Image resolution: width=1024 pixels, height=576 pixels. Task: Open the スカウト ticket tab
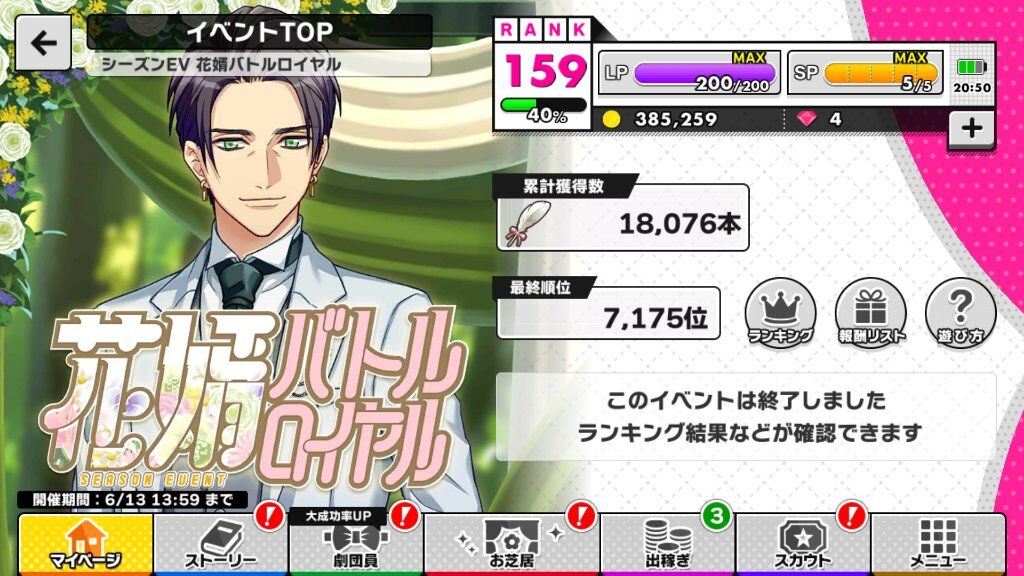tap(803, 545)
